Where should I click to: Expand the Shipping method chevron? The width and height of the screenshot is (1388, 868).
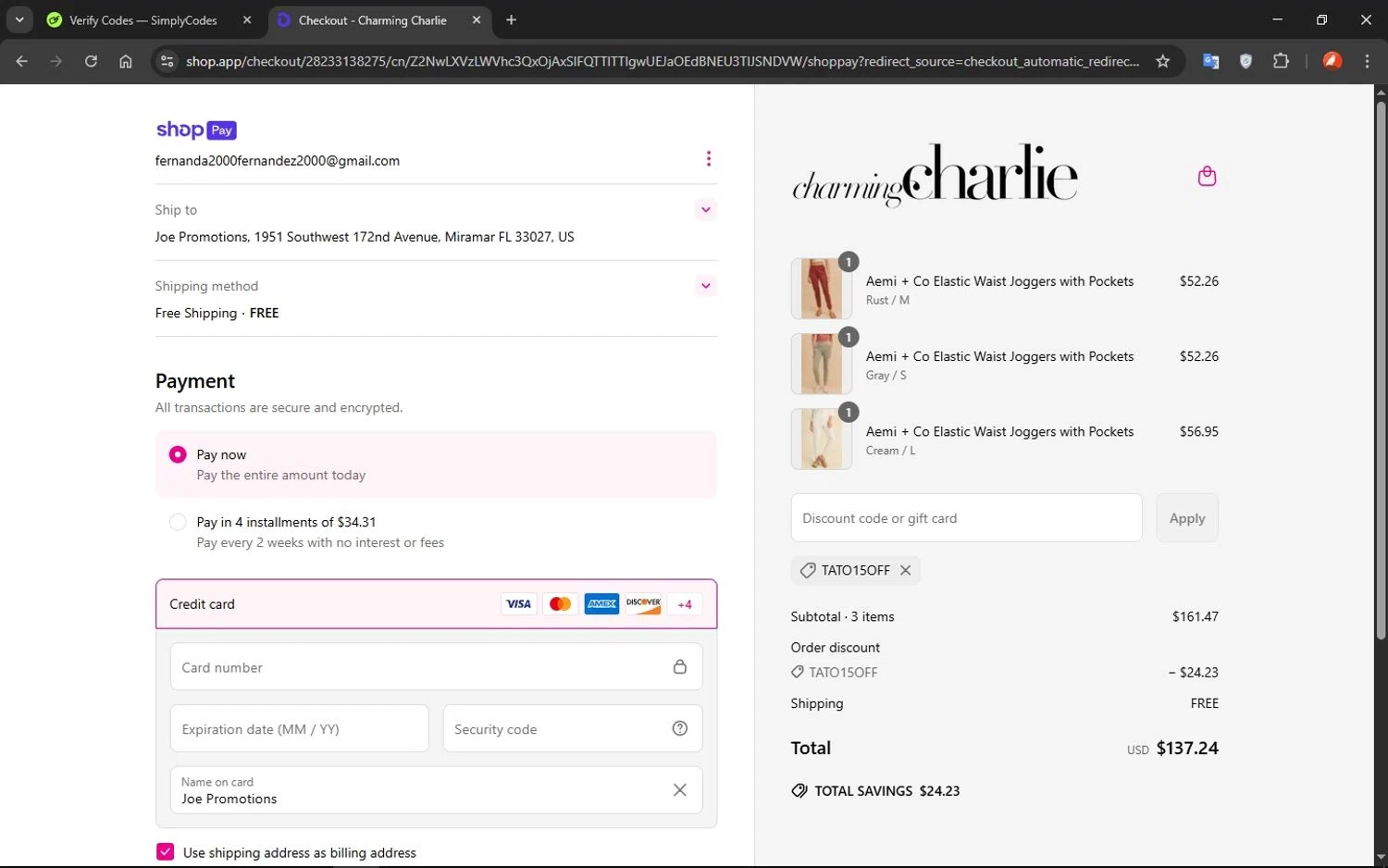tap(706, 286)
